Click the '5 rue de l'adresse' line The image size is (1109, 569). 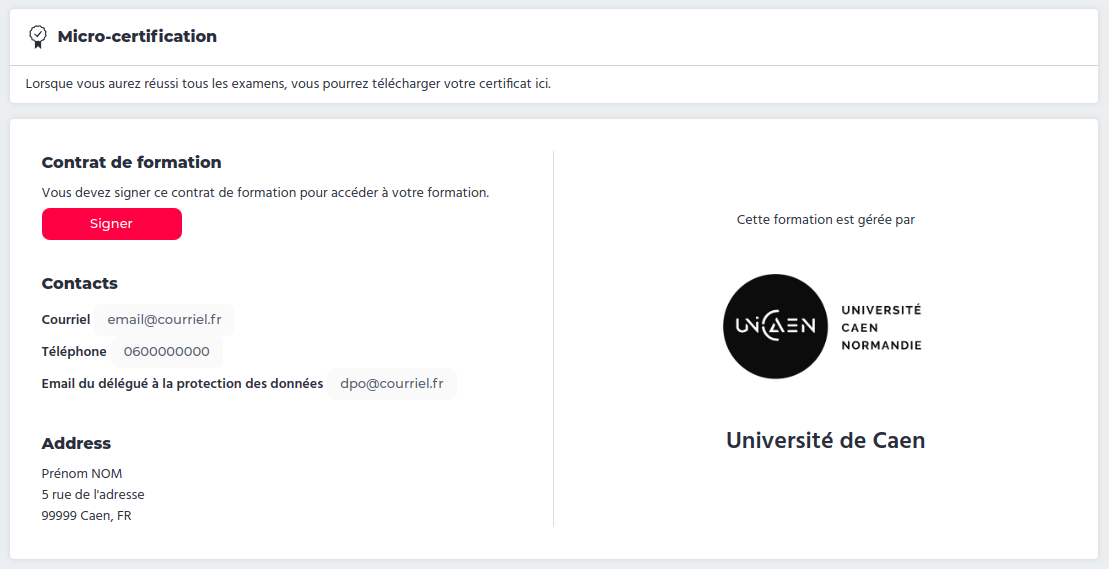(x=93, y=495)
